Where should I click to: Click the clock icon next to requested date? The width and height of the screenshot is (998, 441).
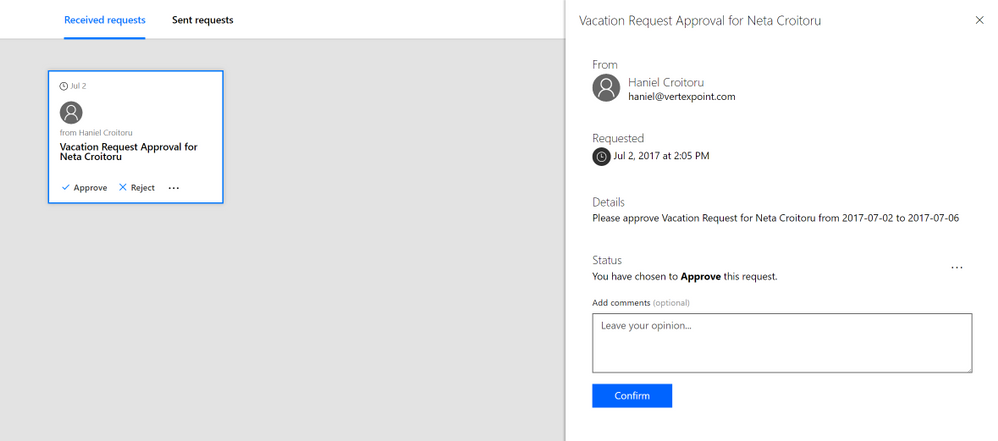click(601, 156)
